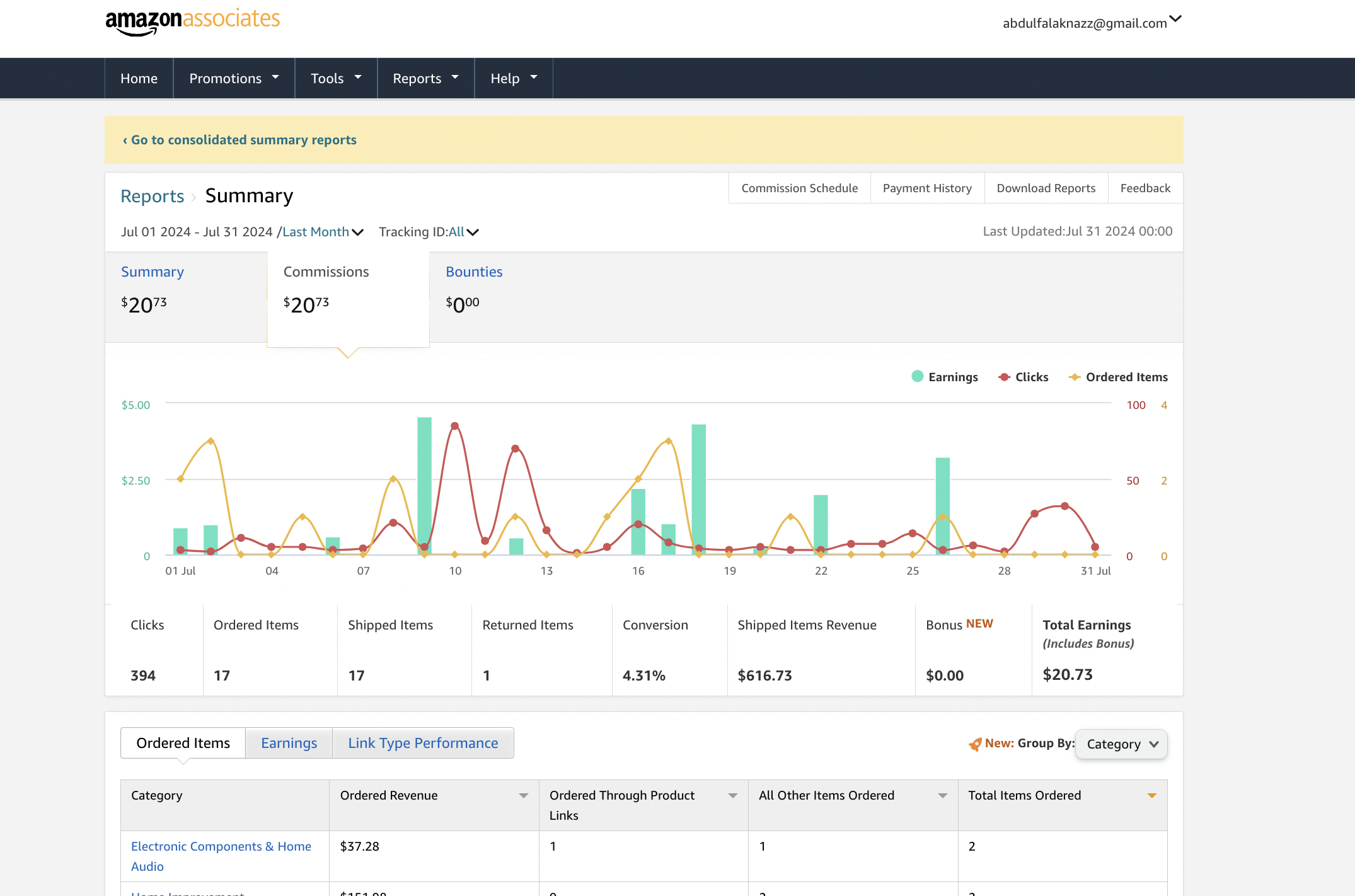Click the tallest earnings bar near 09 Jul
Image resolution: width=1355 pixels, height=896 pixels.
tap(424, 486)
